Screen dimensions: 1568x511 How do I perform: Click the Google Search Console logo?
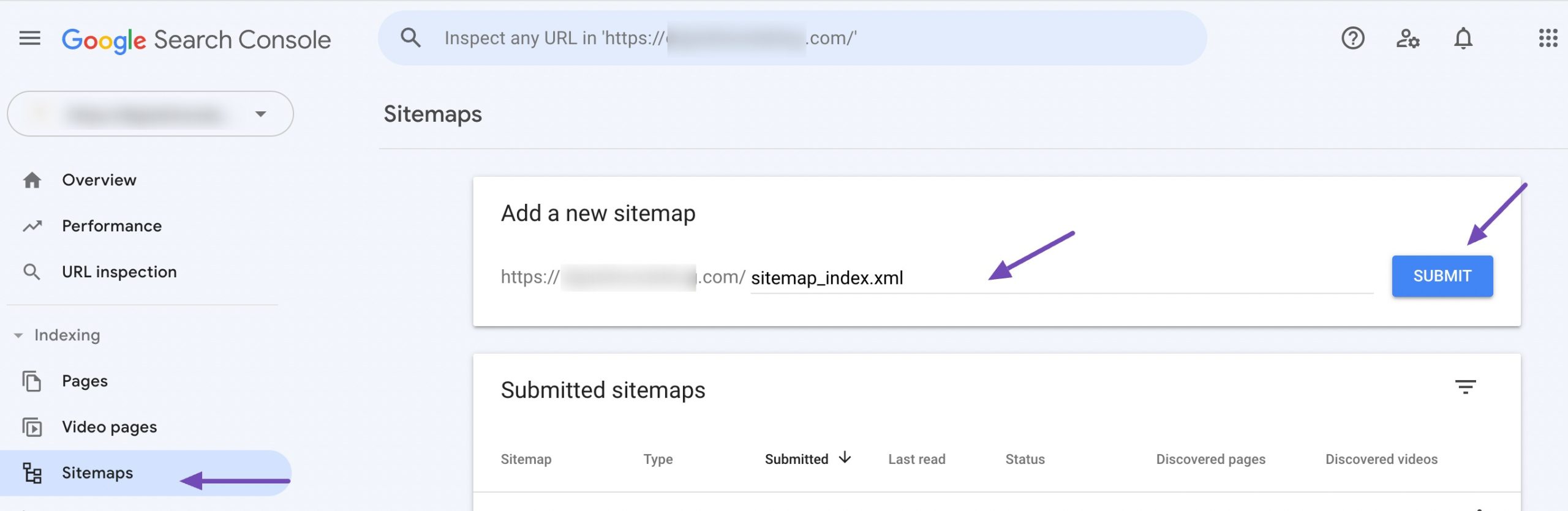tap(196, 39)
